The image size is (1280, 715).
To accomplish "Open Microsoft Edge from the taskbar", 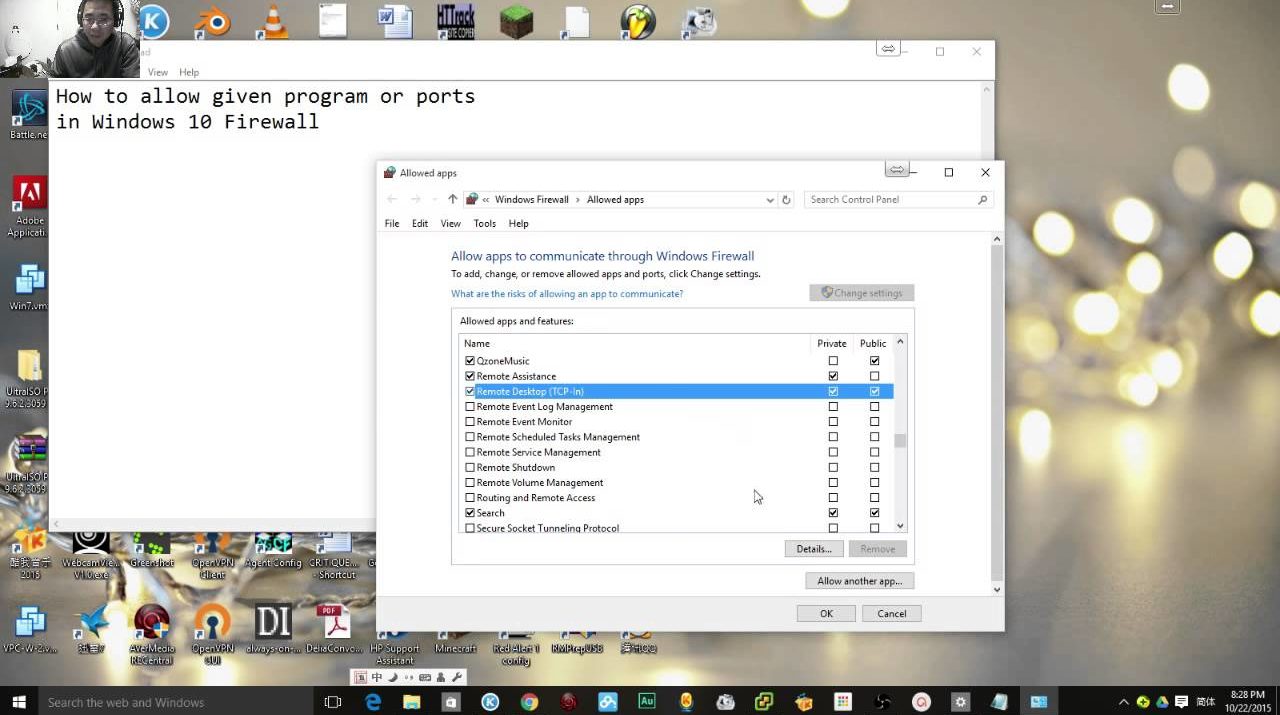I will click(x=373, y=702).
